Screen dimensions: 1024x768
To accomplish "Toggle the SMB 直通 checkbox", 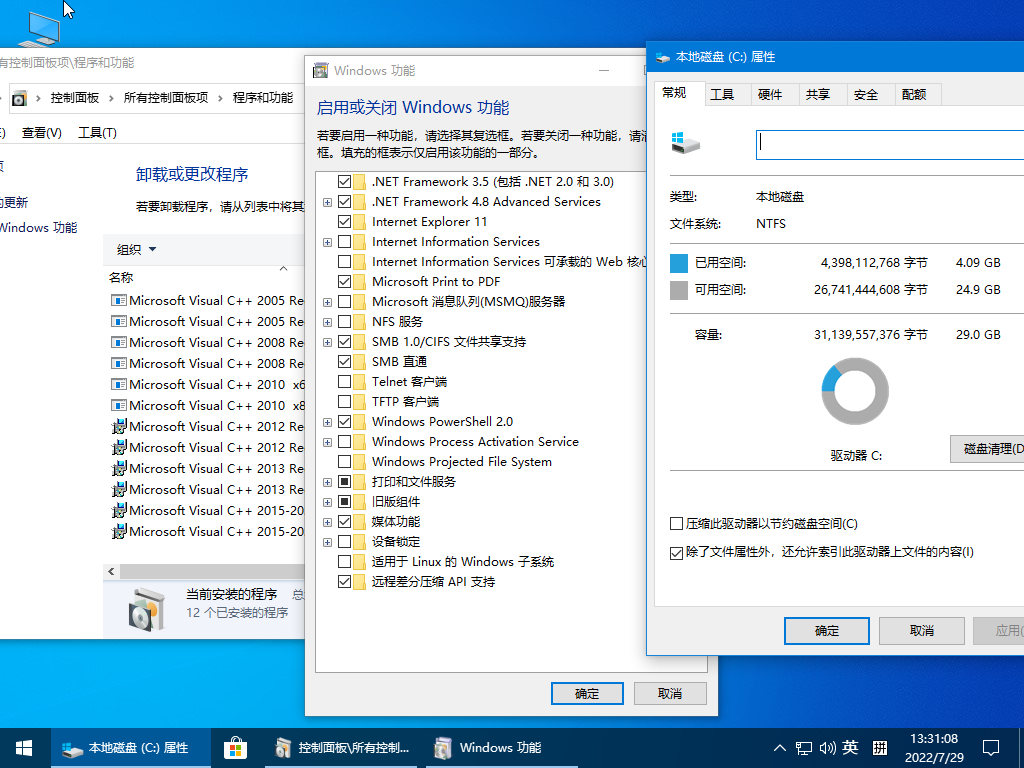I will (x=345, y=361).
